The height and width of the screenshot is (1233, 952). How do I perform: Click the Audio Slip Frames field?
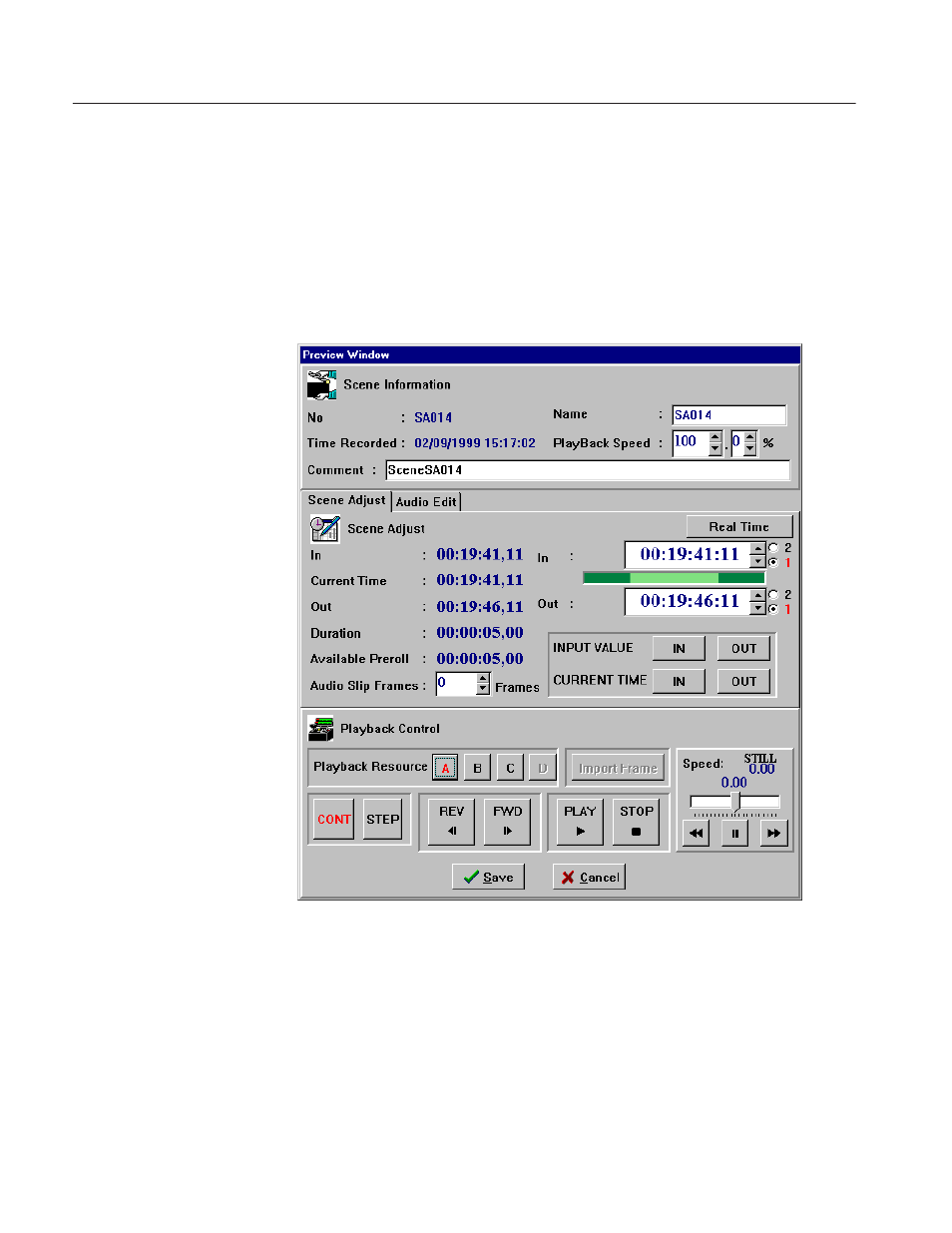coord(456,684)
